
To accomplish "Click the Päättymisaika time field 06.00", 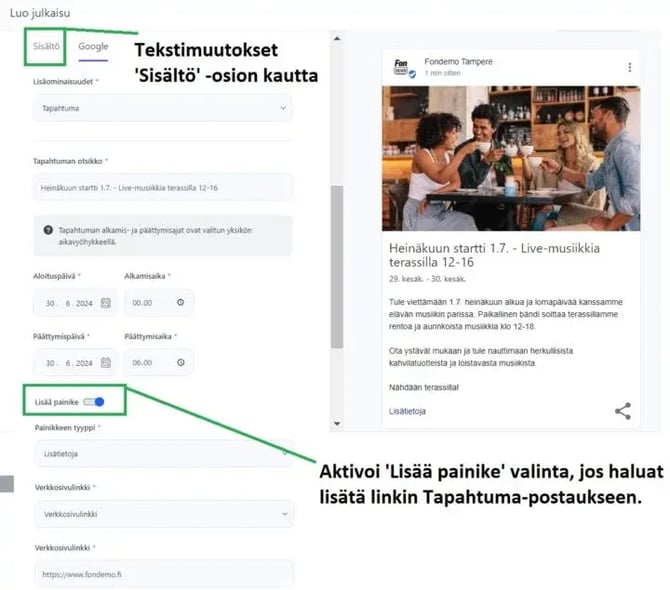I will click(159, 363).
